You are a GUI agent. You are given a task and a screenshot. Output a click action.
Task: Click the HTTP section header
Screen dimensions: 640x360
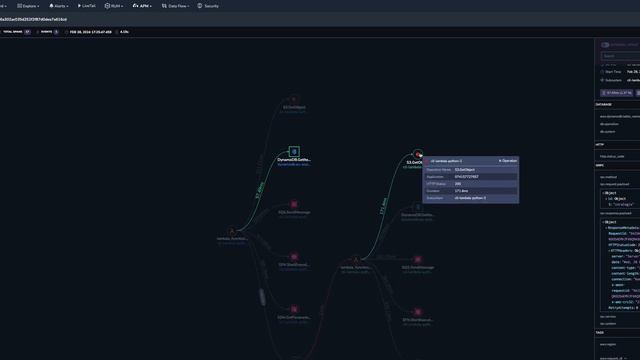point(600,144)
